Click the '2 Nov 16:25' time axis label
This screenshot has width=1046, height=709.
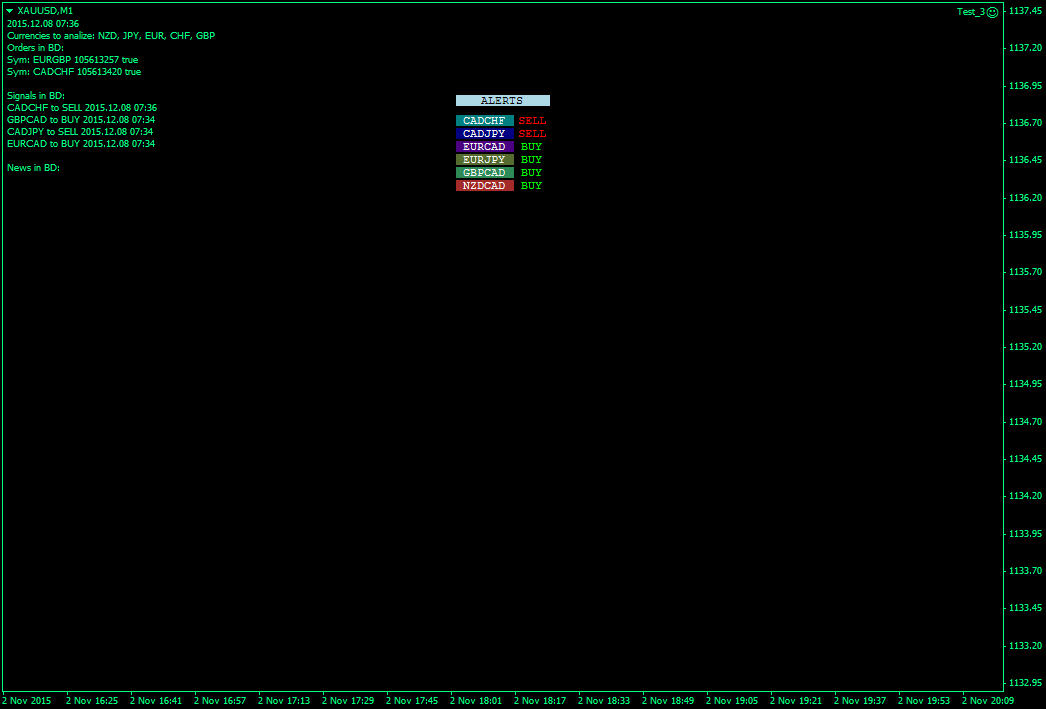92,701
